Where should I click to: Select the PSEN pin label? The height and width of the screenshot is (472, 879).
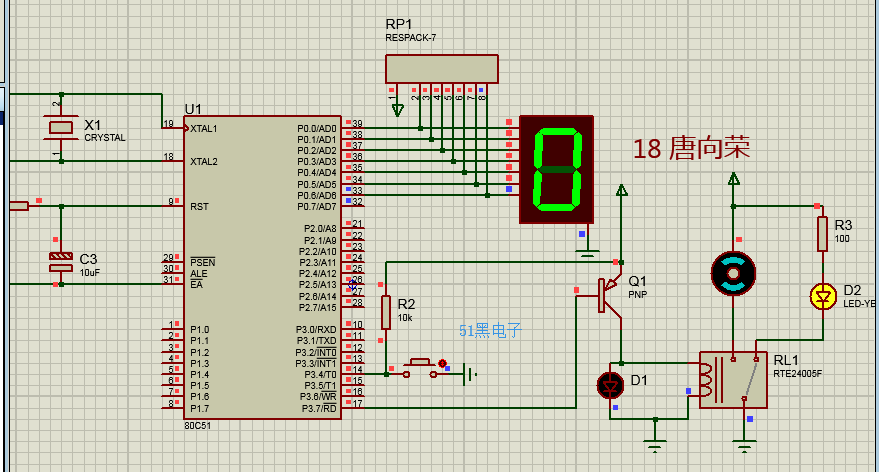click(x=202, y=262)
